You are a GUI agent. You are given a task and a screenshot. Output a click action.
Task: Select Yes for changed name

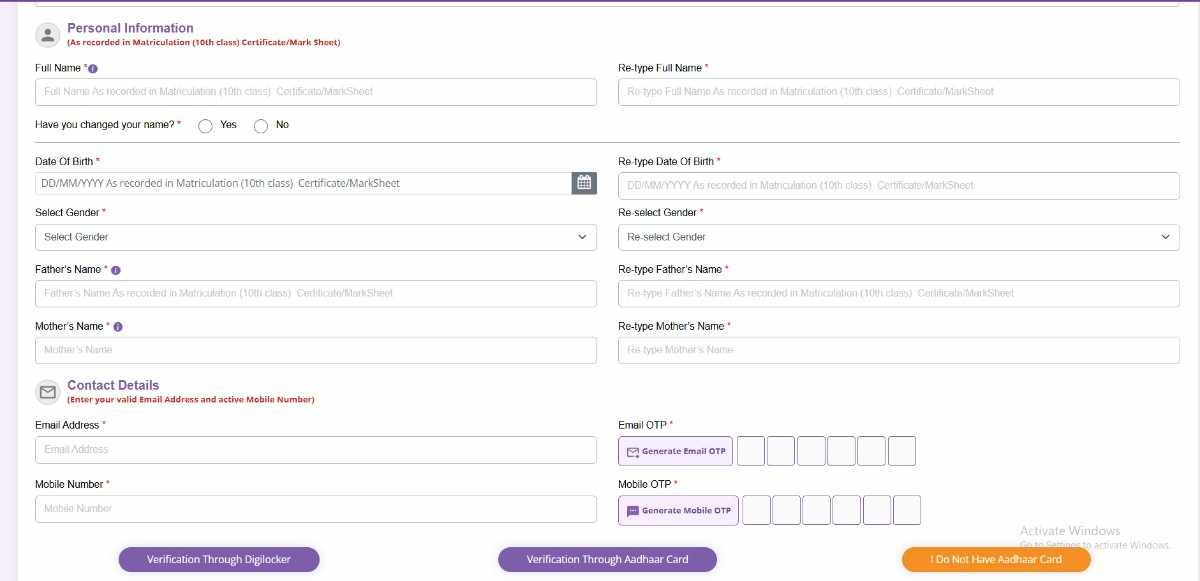206,126
